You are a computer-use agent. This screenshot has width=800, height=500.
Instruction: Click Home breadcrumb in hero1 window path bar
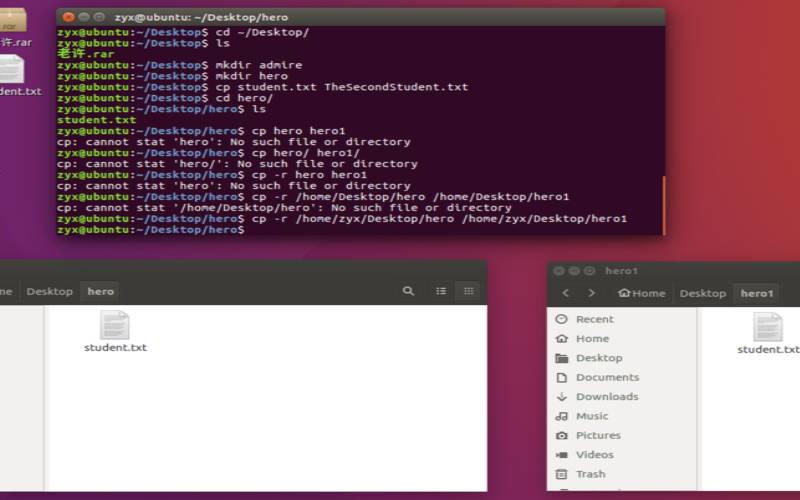[642, 293]
